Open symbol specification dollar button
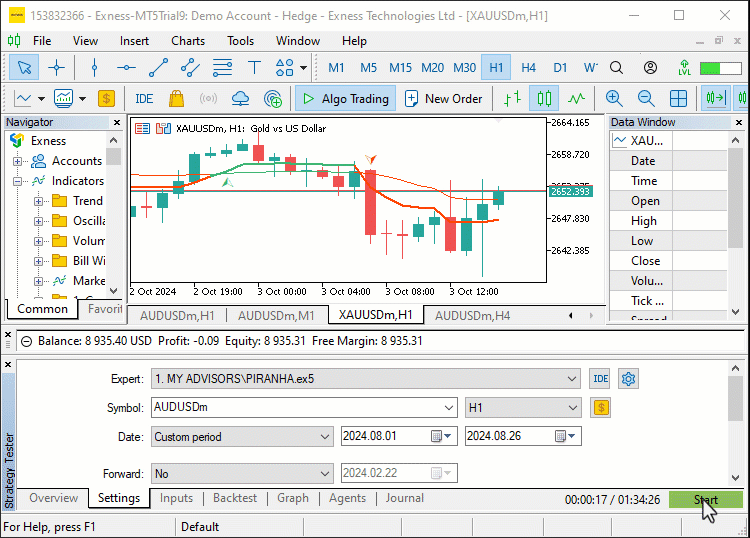This screenshot has width=750, height=538. (x=601, y=407)
